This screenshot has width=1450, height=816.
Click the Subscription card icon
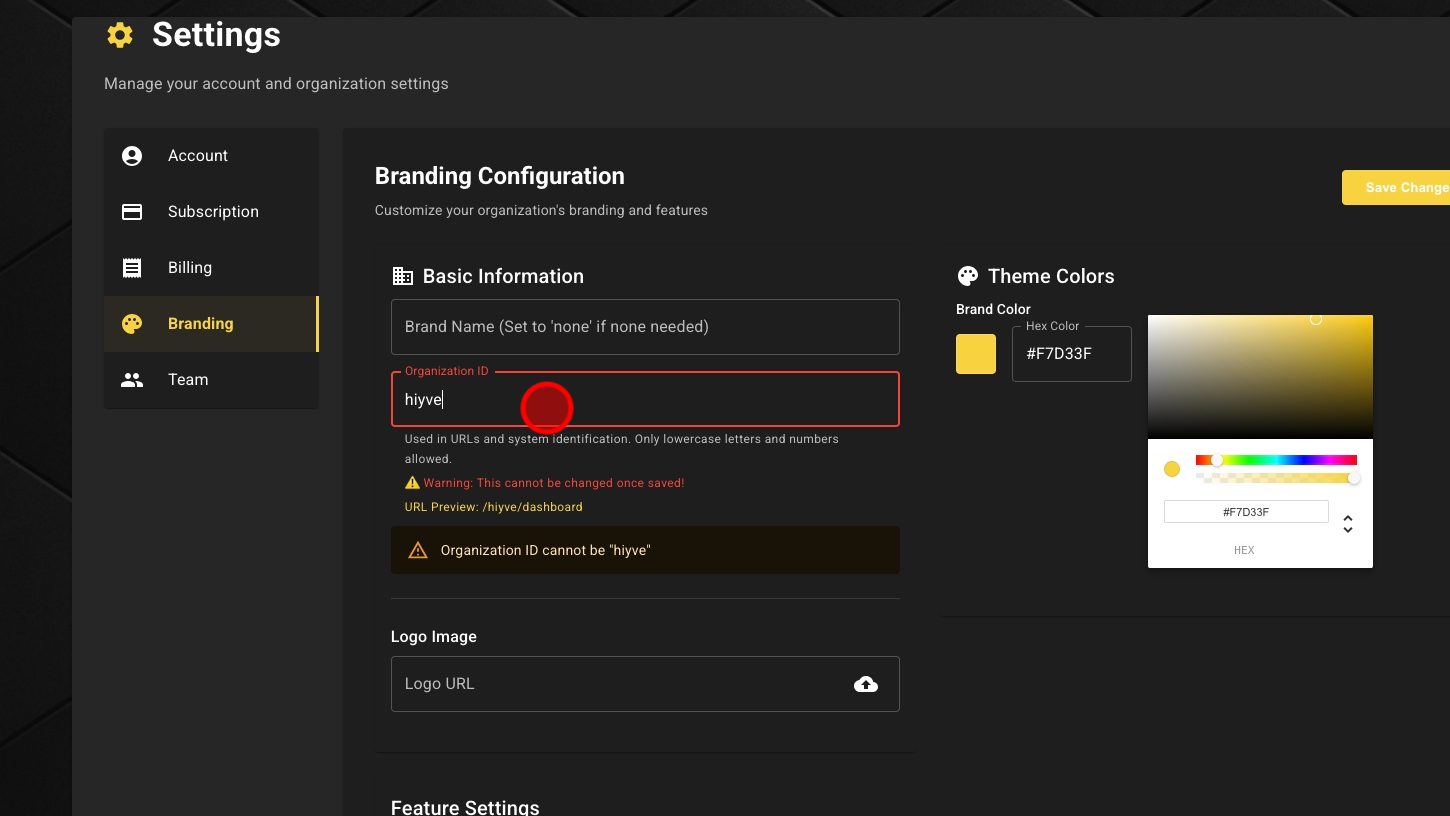coord(132,212)
